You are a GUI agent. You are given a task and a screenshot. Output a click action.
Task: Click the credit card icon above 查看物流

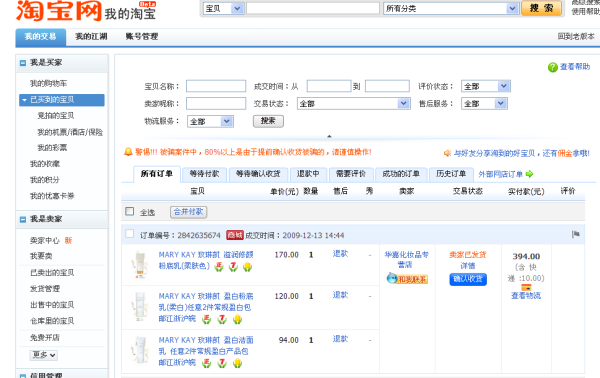526,287
